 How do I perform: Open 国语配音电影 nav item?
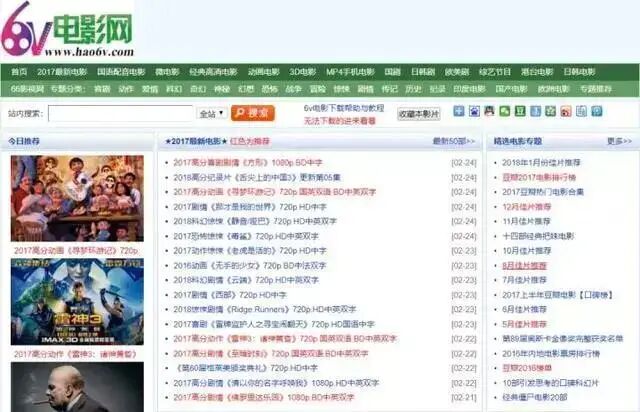point(121,72)
